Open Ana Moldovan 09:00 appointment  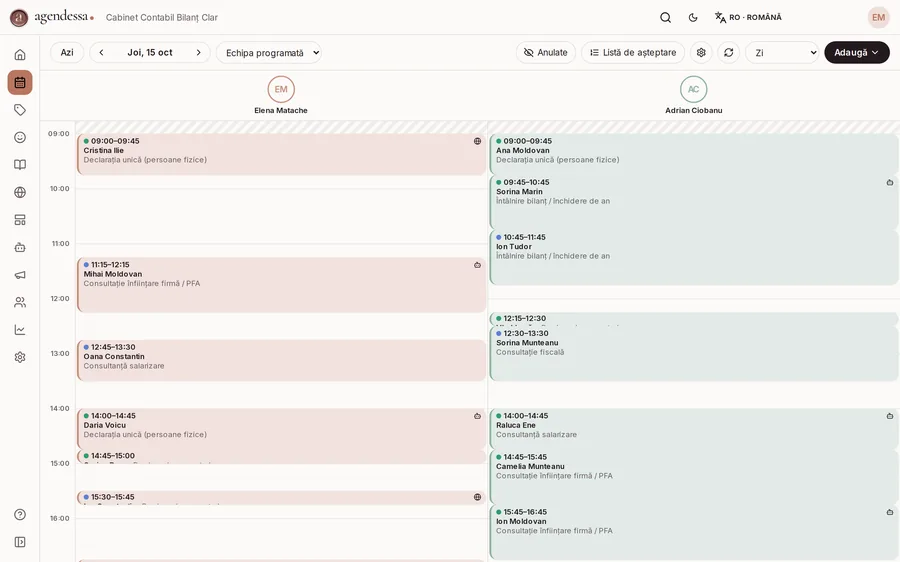pyautogui.click(x=694, y=155)
